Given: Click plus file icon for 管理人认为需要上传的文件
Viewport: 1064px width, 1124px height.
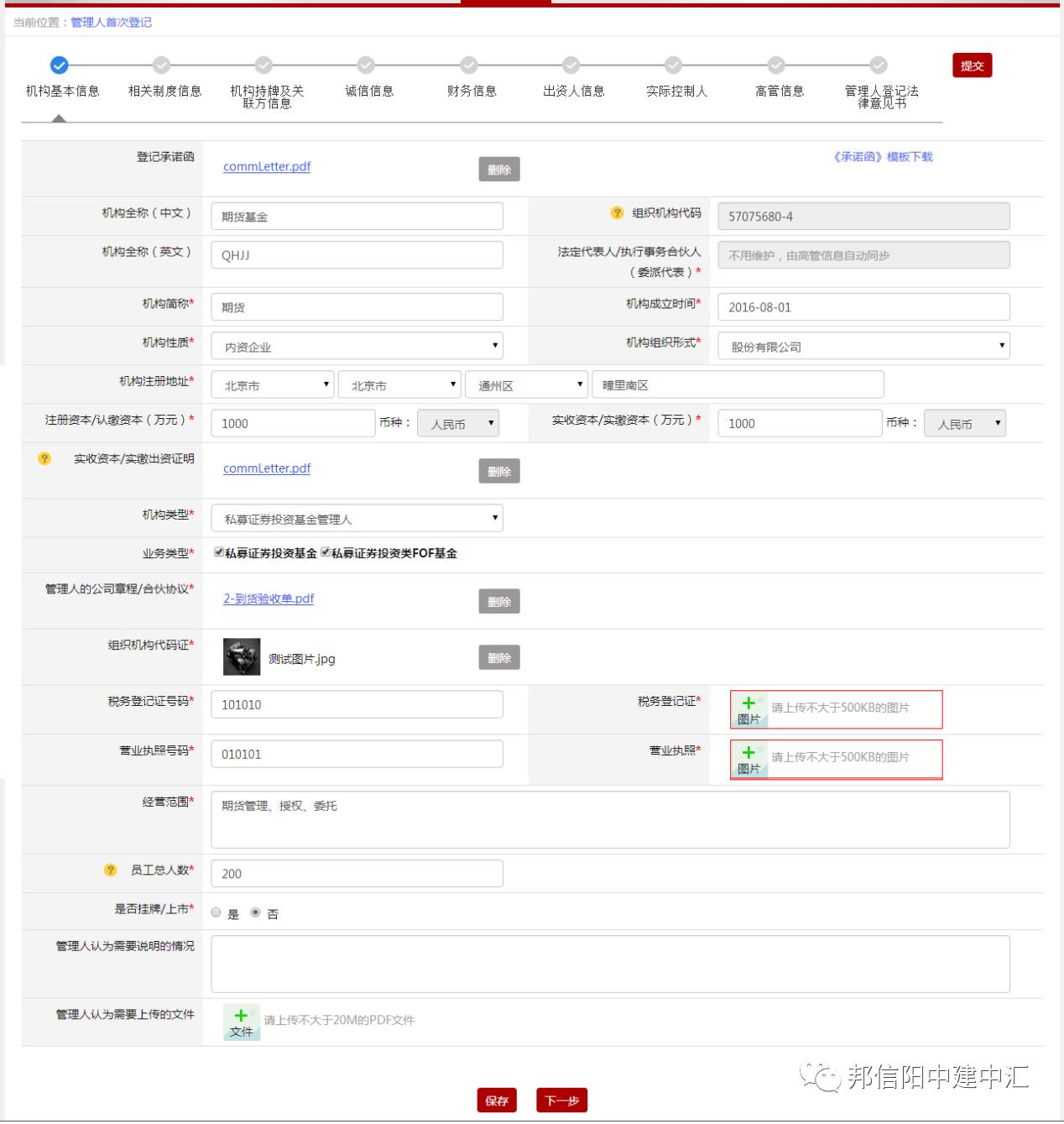Looking at the screenshot, I should click(241, 1017).
